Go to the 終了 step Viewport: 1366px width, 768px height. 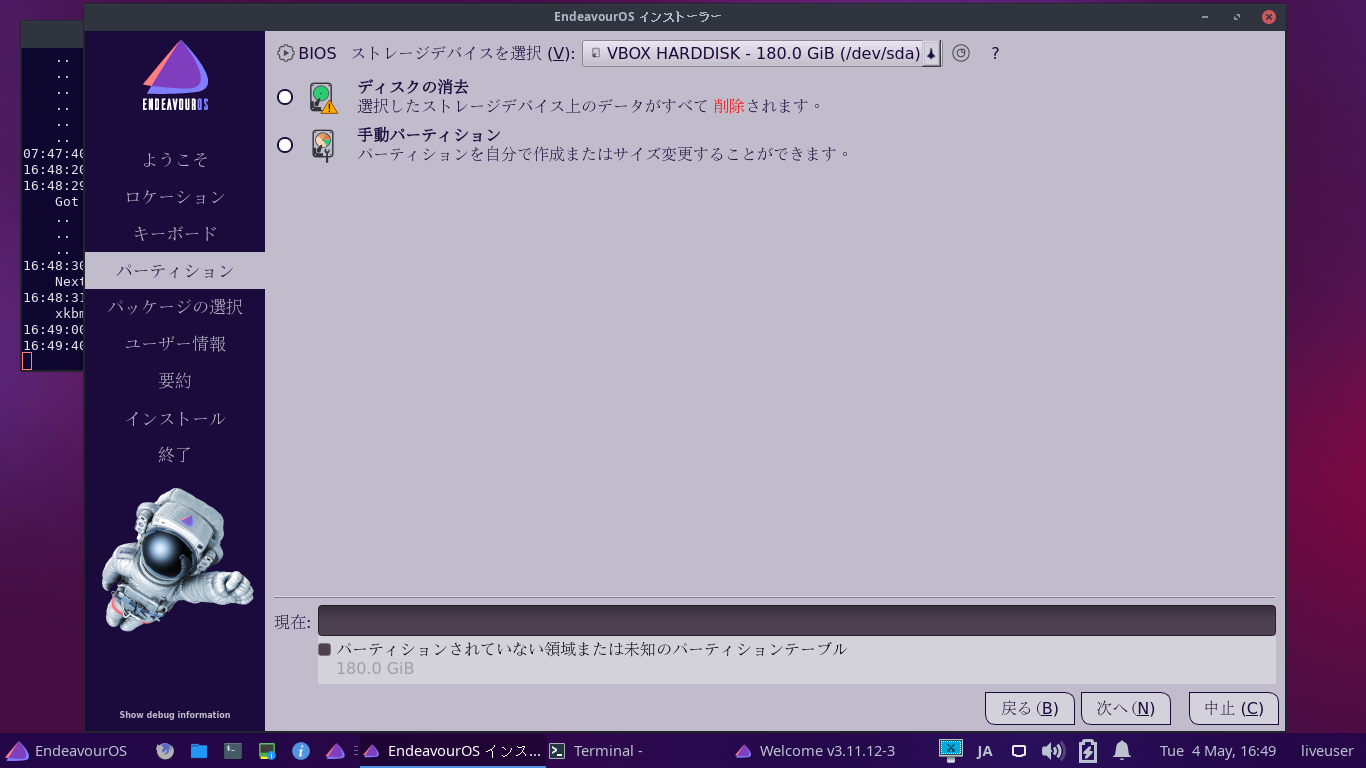175,455
